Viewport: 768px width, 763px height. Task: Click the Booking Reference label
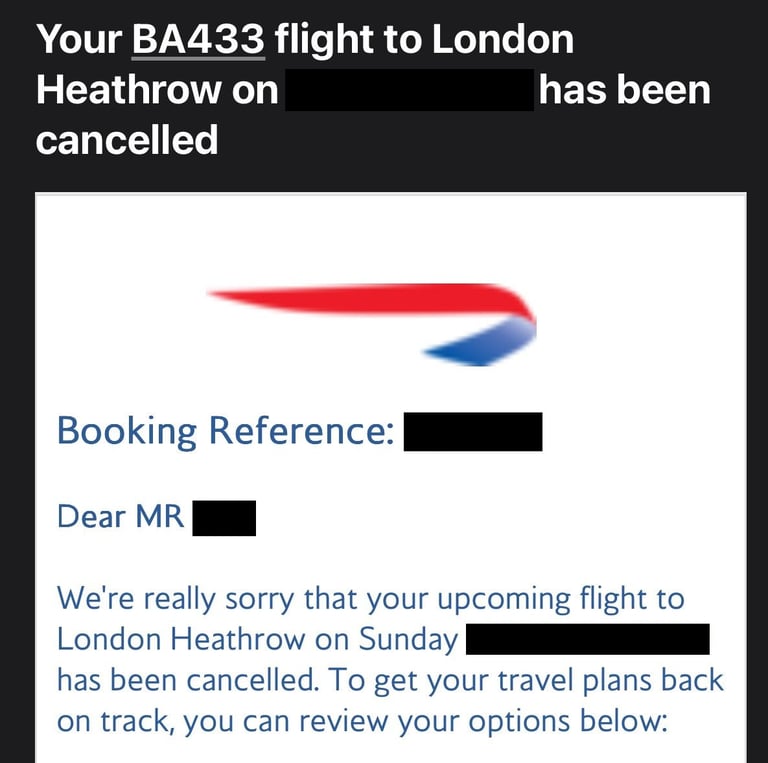click(x=225, y=431)
